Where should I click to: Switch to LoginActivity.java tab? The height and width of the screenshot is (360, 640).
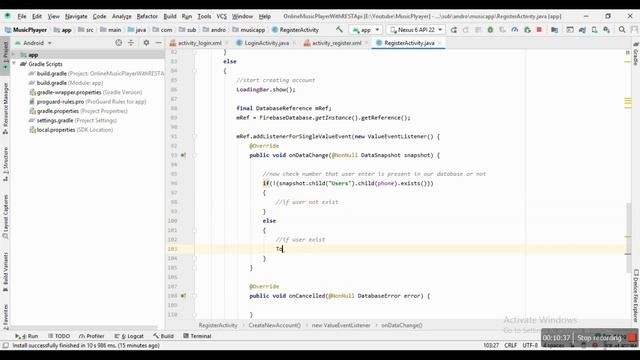(267, 43)
